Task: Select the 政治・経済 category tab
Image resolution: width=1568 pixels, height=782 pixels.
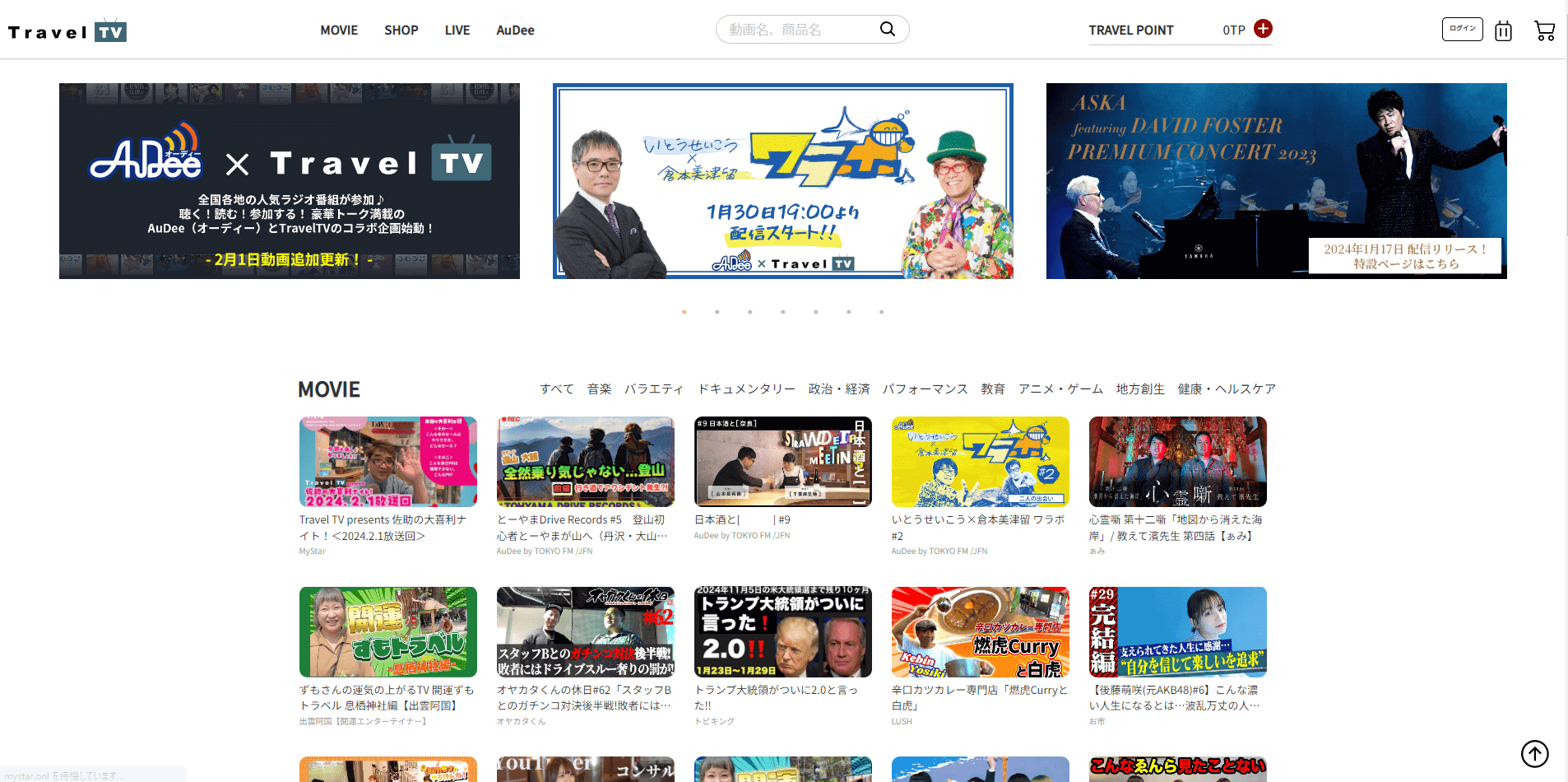Action: click(839, 389)
